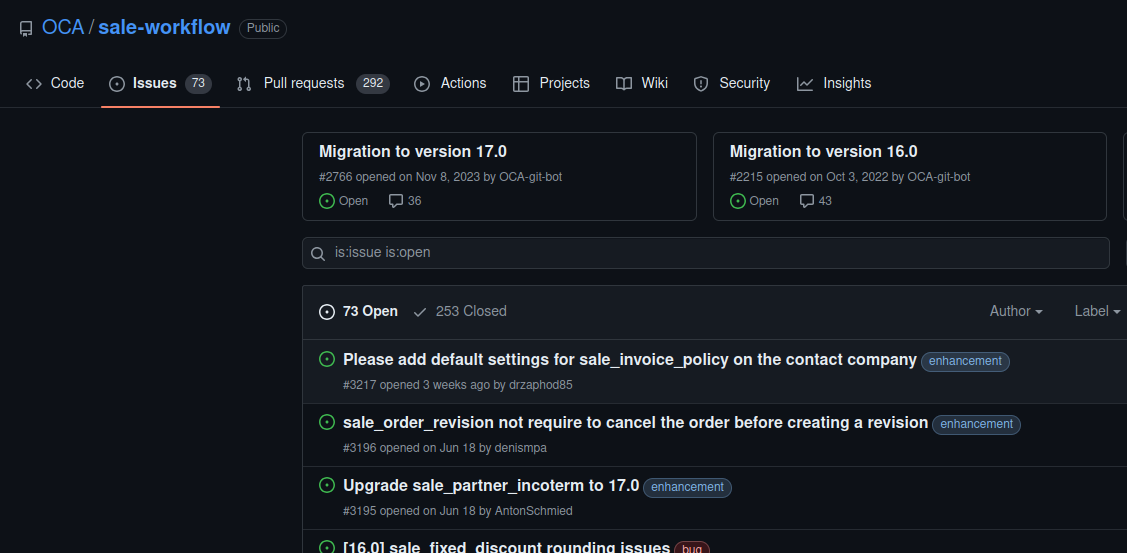1127x553 pixels.
Task: Show the 73 Open issues list
Action: pyautogui.click(x=358, y=311)
